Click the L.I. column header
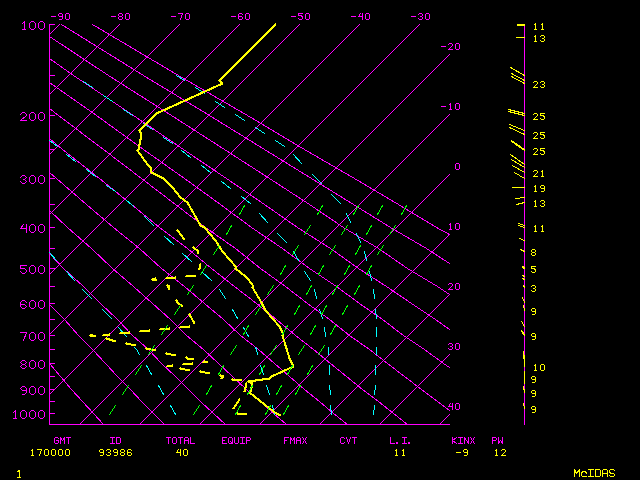Image resolution: width=640 pixels, height=480 pixels. [400, 440]
